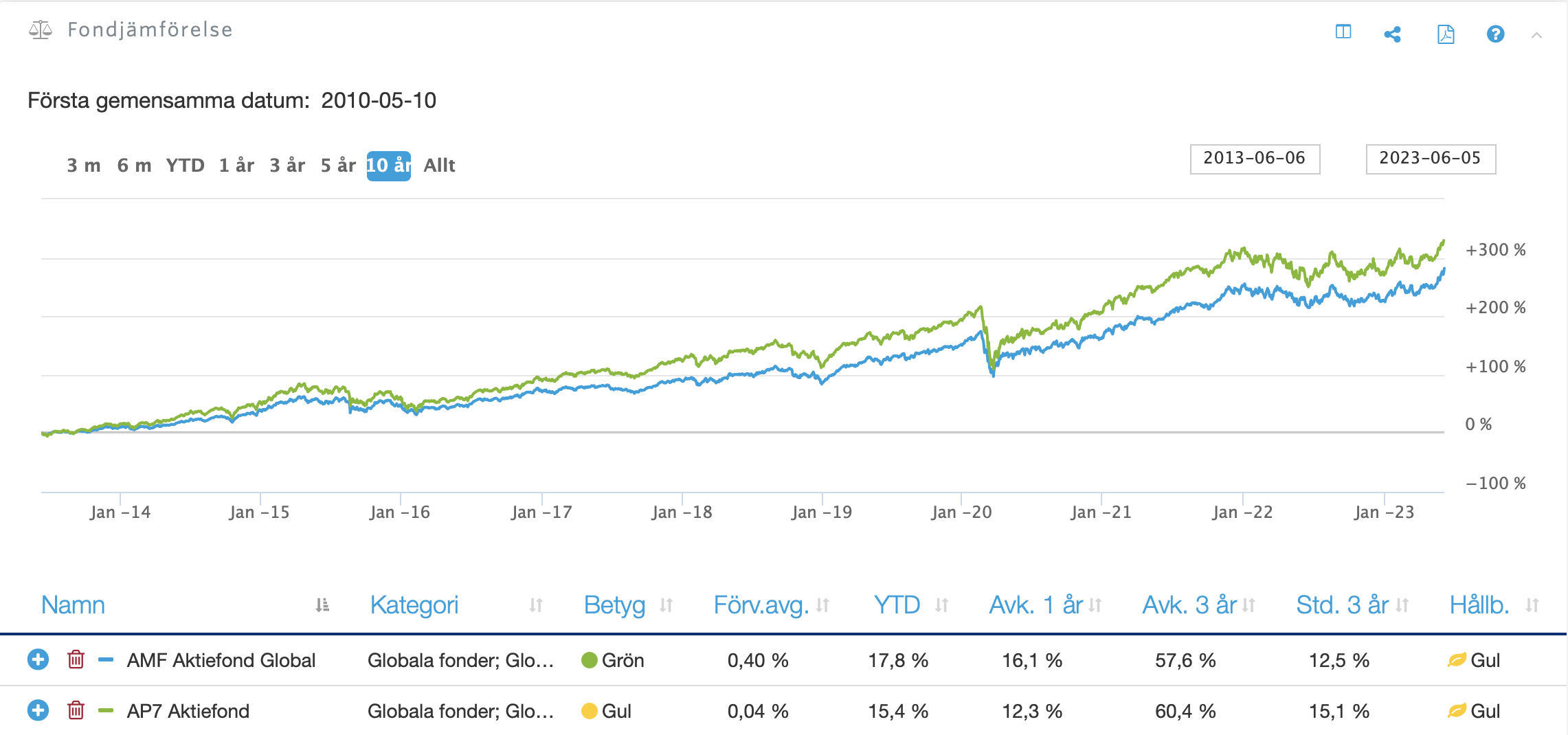This screenshot has width=1568, height=735.
Task: Select the 6 m period option
Action: (x=134, y=166)
